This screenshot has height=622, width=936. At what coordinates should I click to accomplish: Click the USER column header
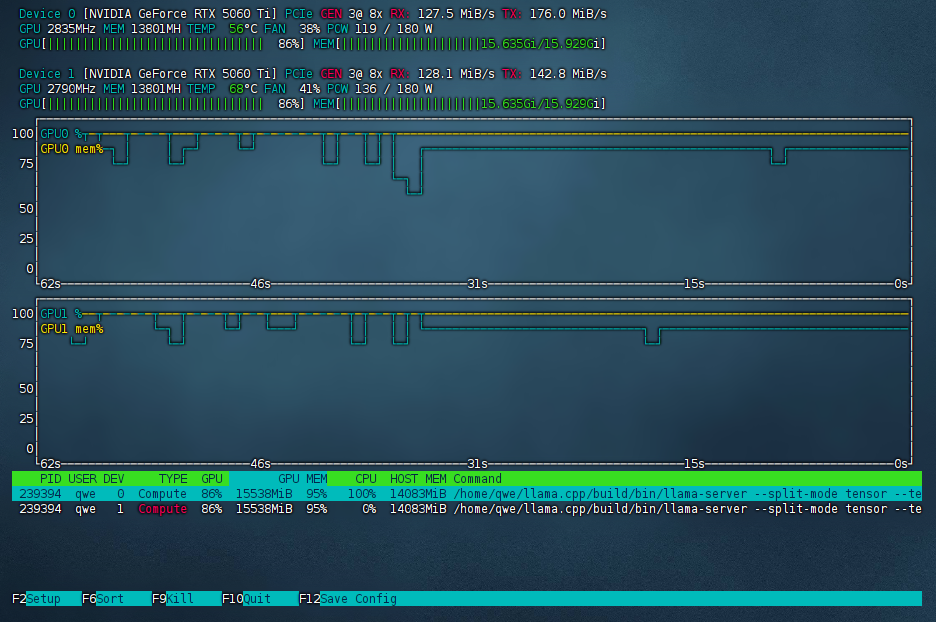point(82,479)
